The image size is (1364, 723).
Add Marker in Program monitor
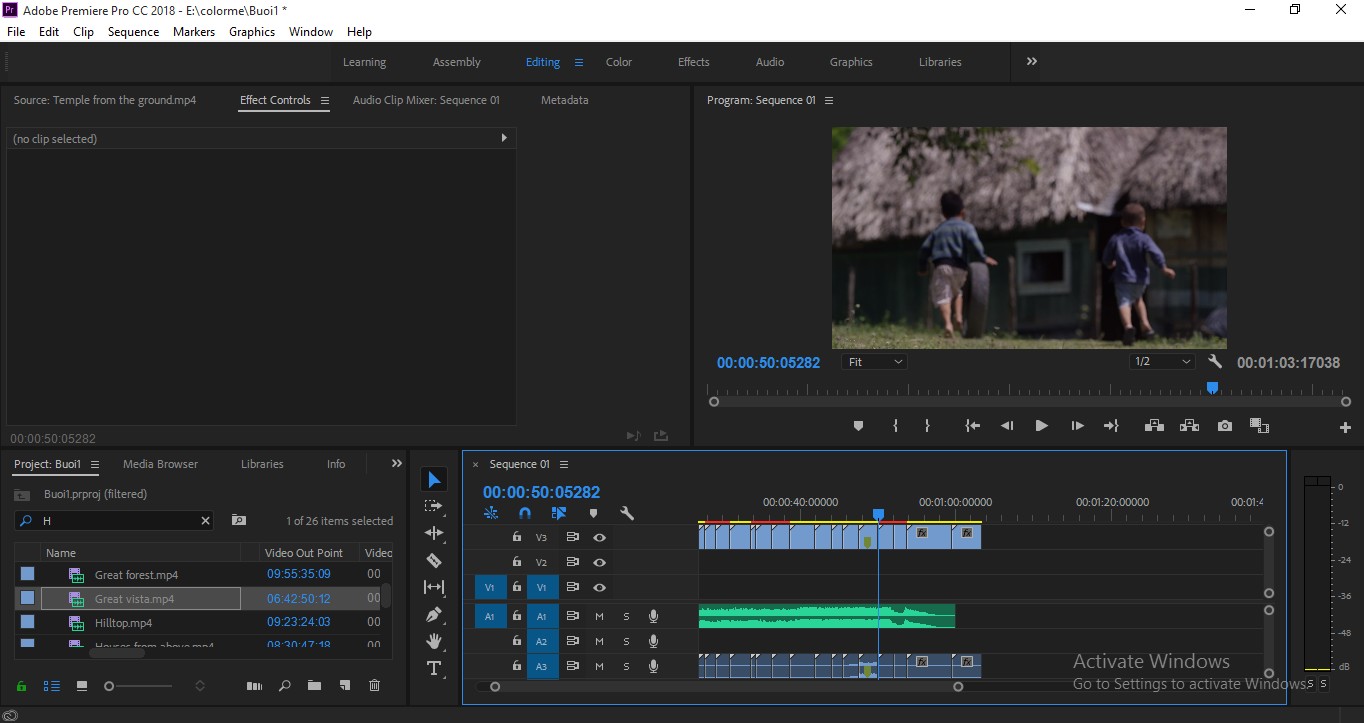(858, 425)
